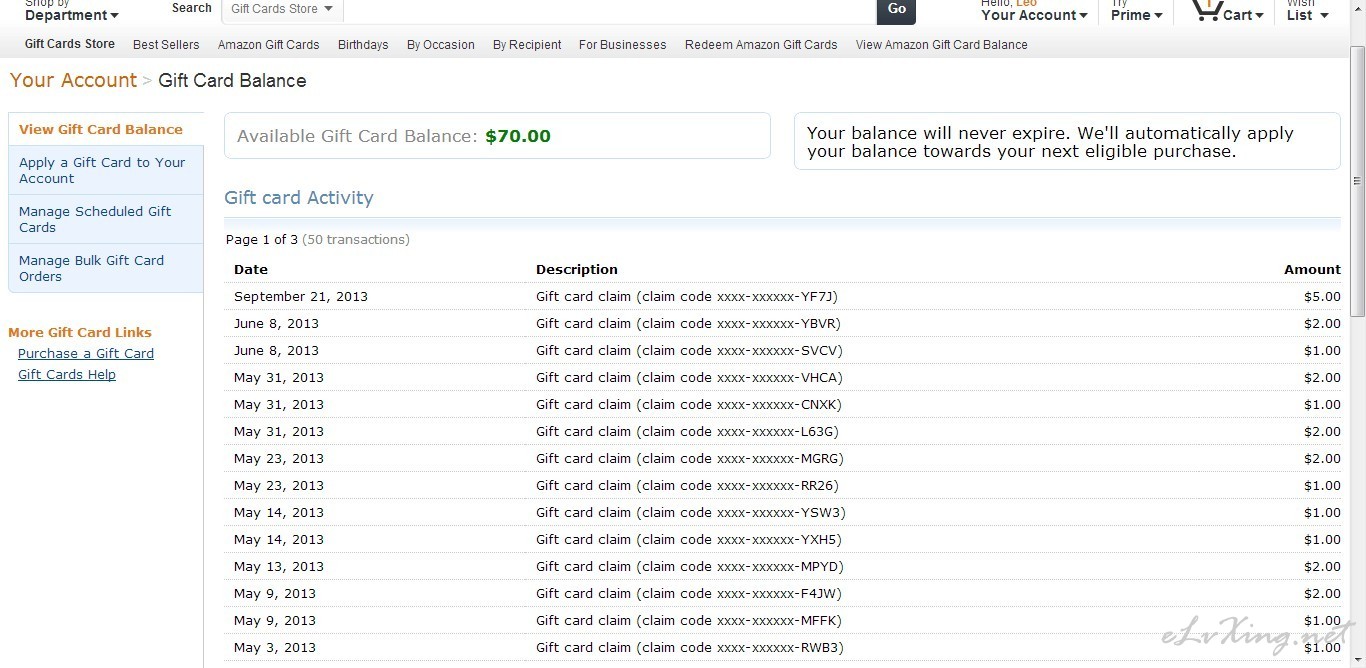Open the By Occasion navigation item
1366x668 pixels.
coord(441,45)
